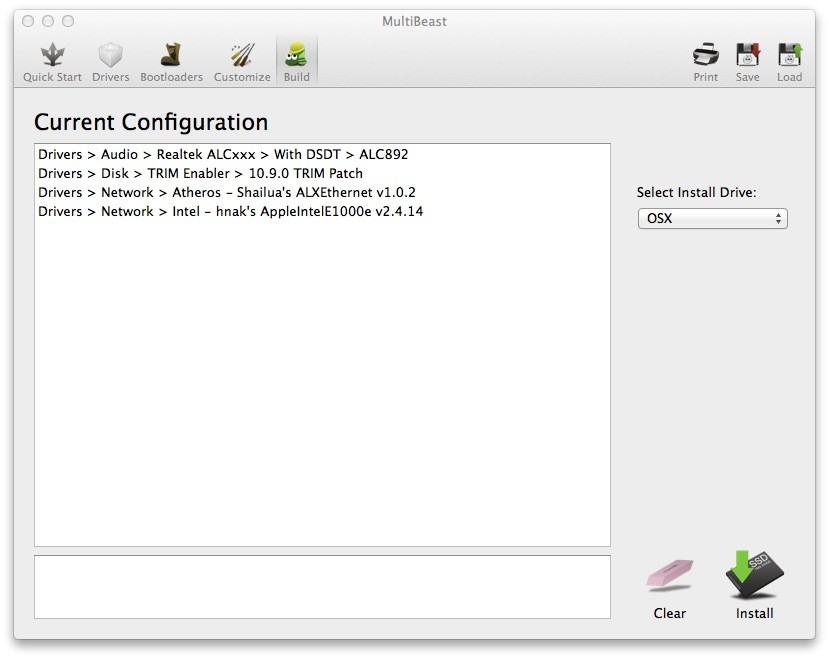Open the Quick Start section
The image size is (829, 659).
point(52,62)
